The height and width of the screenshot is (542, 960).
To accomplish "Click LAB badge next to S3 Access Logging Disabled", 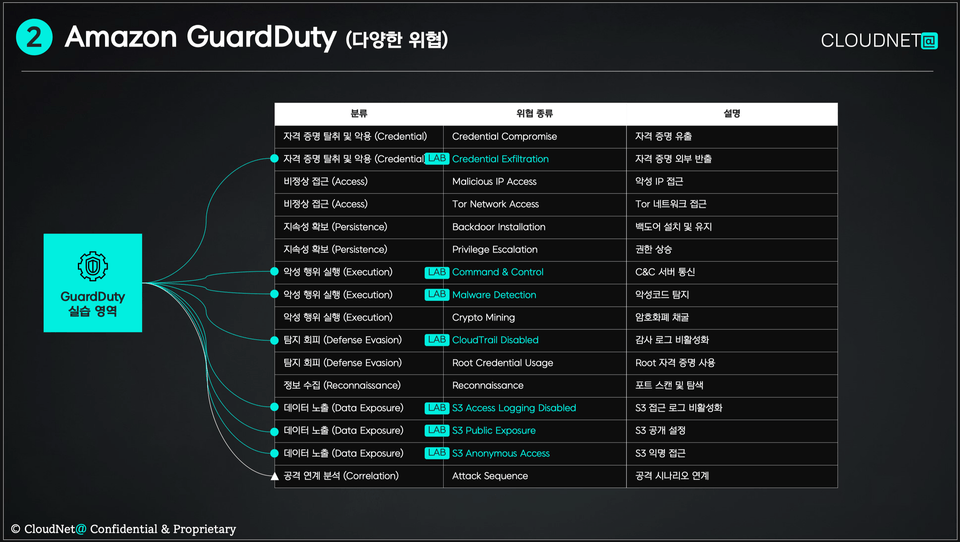I will pyautogui.click(x=437, y=408).
